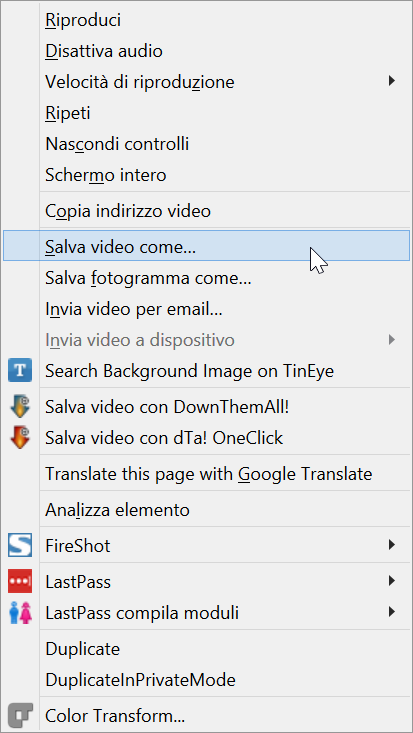Click the TinEye icon
413x733 pixels.
coord(20,371)
